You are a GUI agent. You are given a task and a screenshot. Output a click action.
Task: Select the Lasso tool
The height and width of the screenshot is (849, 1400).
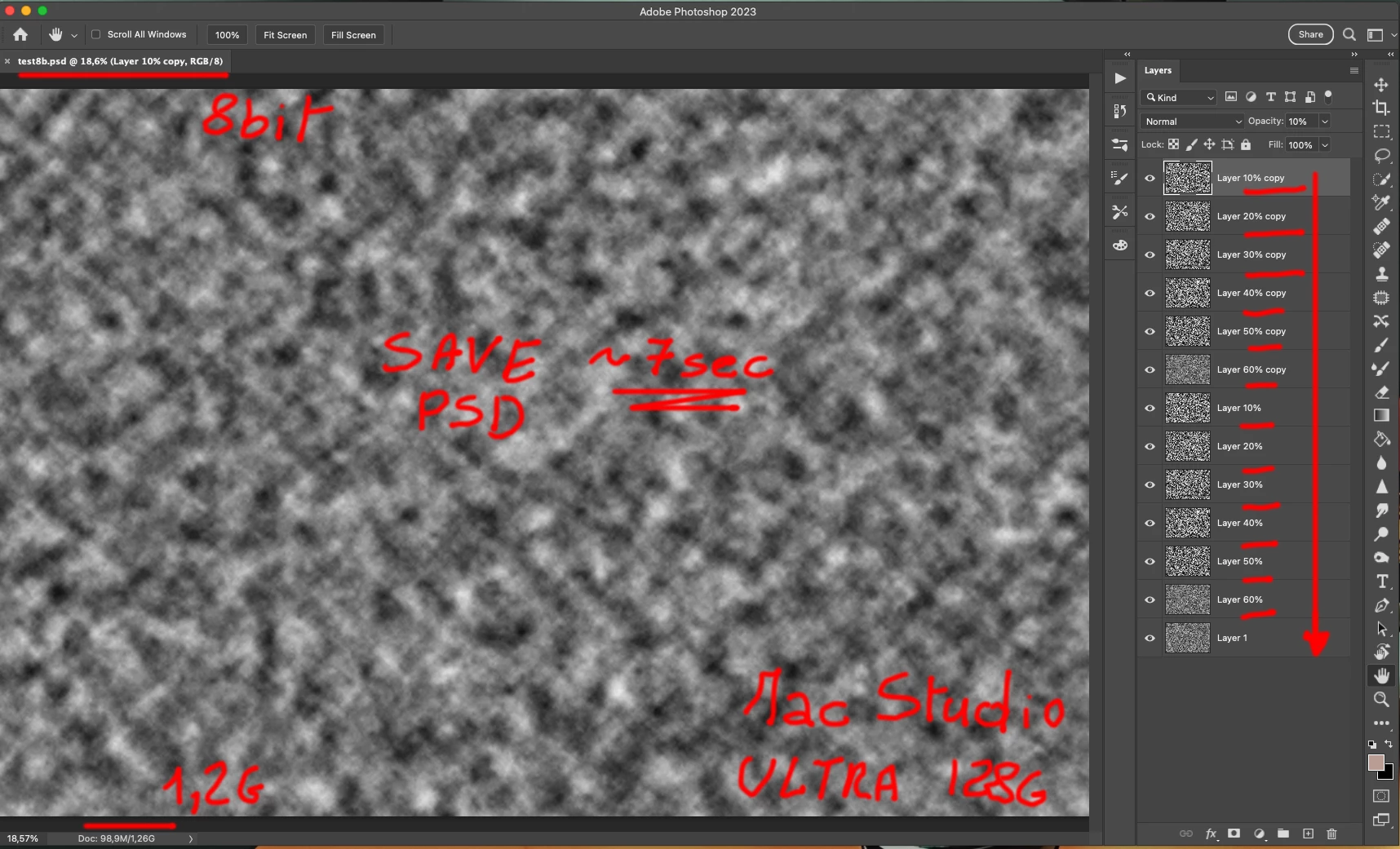pyautogui.click(x=1381, y=155)
